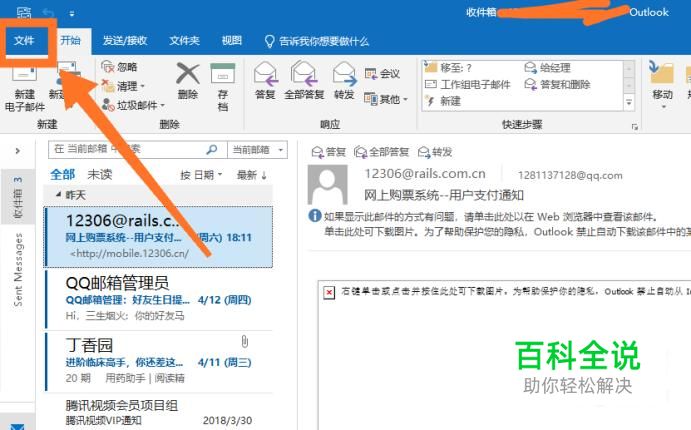This screenshot has width=691, height=430.
Task: Click the Mail icon at bottom left
Action: (x=18, y=426)
